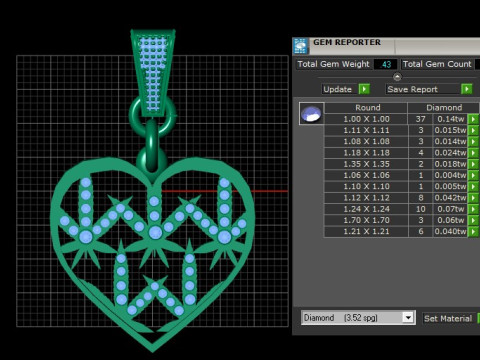Click the round diamond gem thumbnail

tap(312, 114)
